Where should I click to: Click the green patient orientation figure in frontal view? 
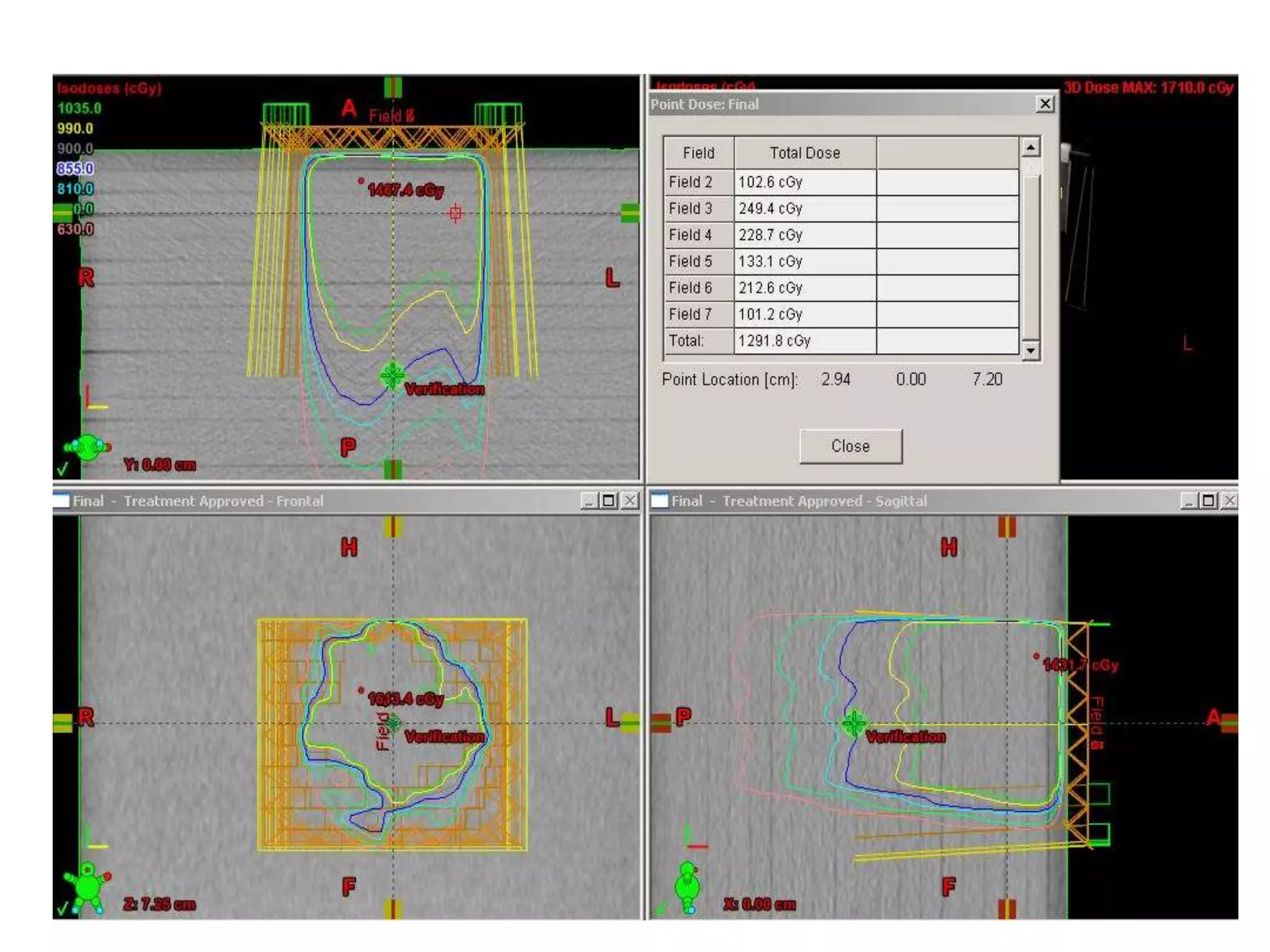tap(87, 887)
